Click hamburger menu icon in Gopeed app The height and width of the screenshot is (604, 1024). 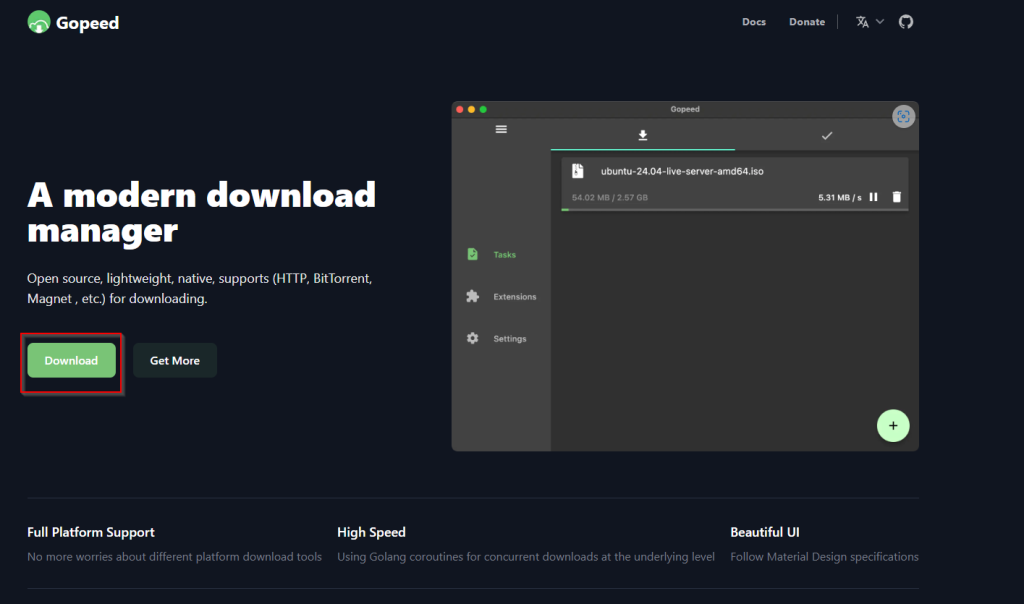pyautogui.click(x=501, y=129)
